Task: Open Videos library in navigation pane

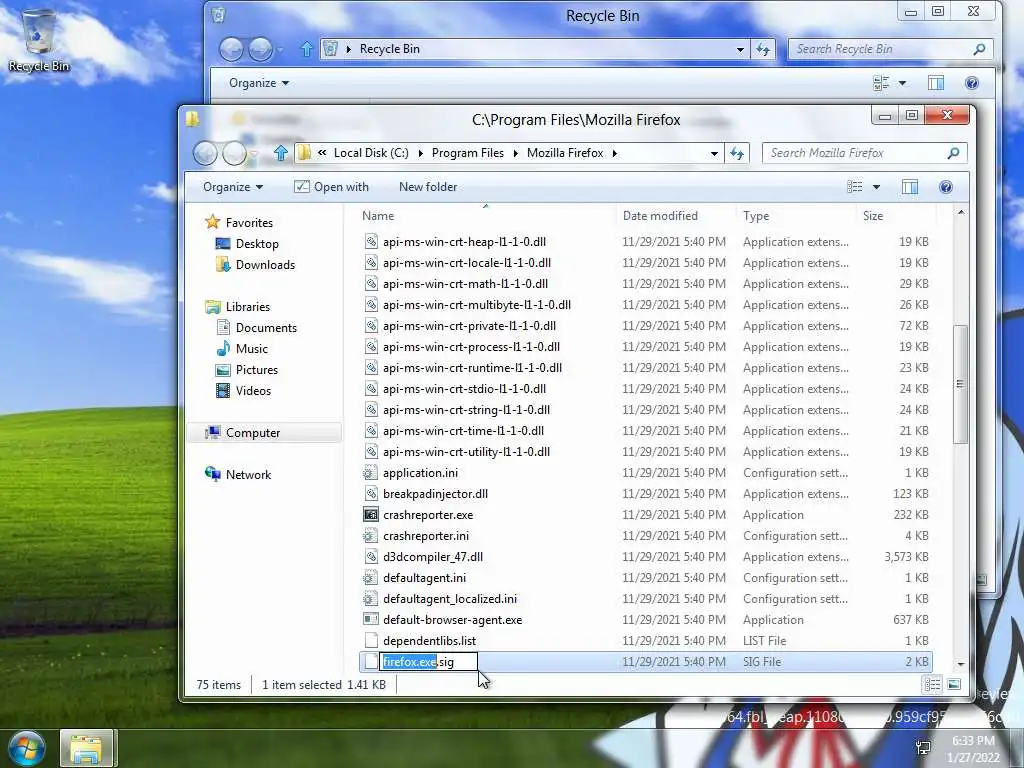Action: point(253,391)
